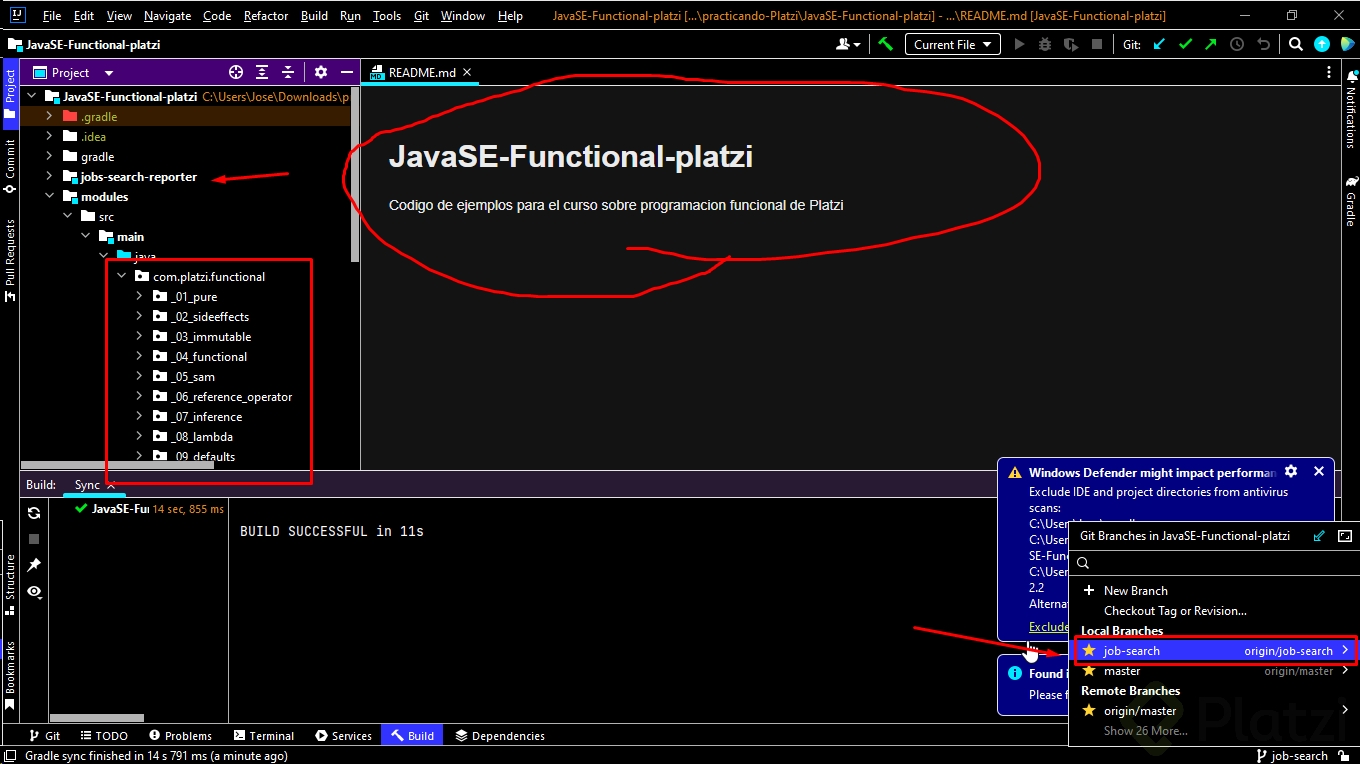Open the Navigate menu
The image size is (1360, 764).
[x=167, y=16]
